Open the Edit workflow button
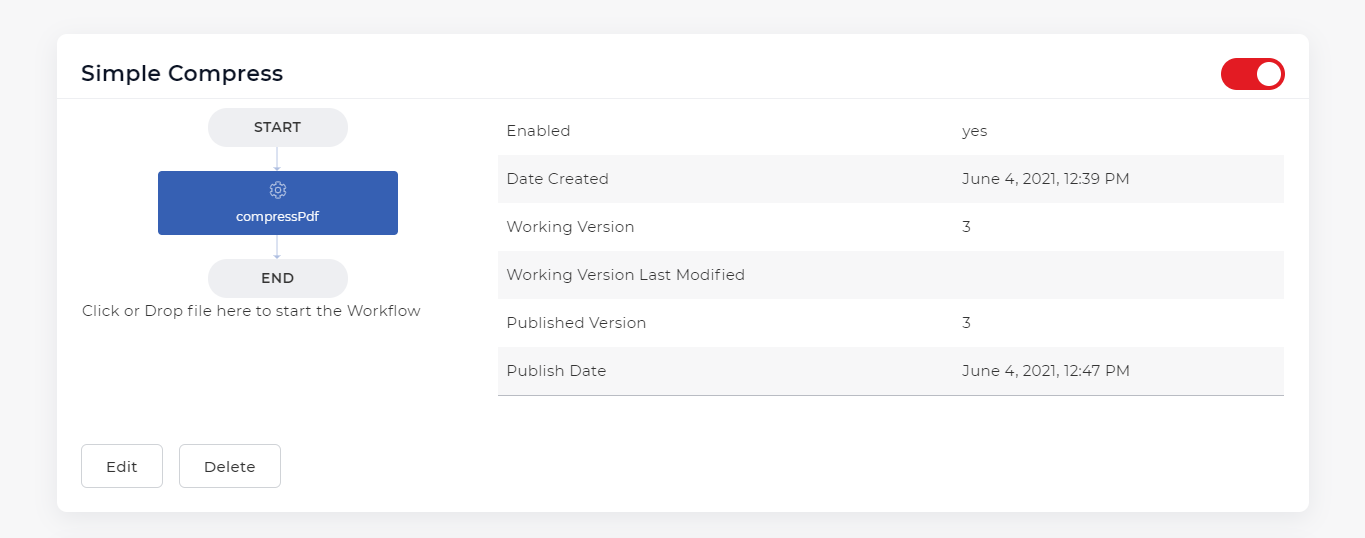The image size is (1365, 538). 122,466
